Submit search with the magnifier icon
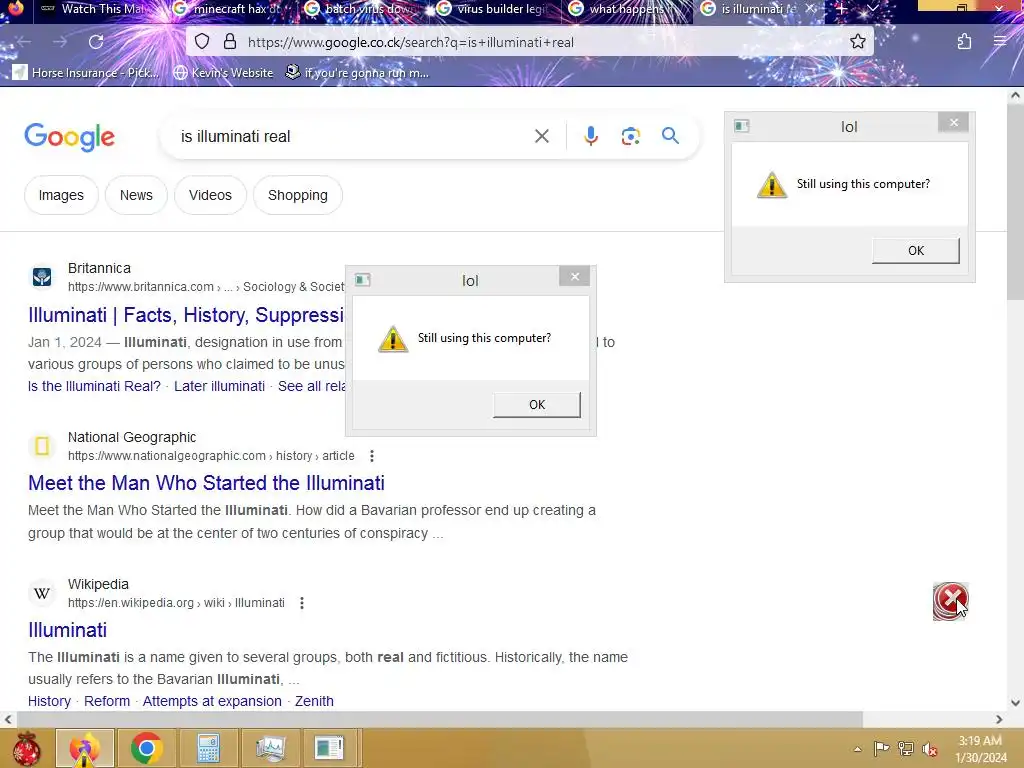The image size is (1024, 768). (x=670, y=136)
